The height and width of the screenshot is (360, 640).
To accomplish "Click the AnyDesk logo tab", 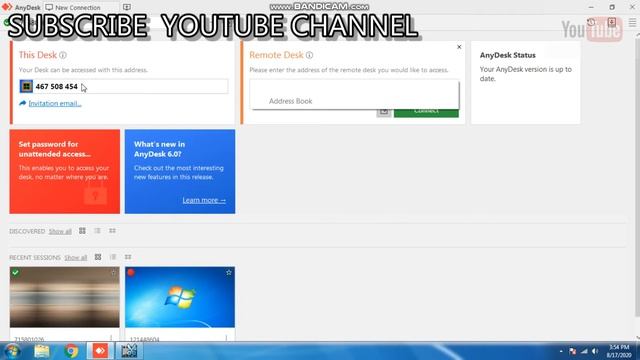I will 21,7.
